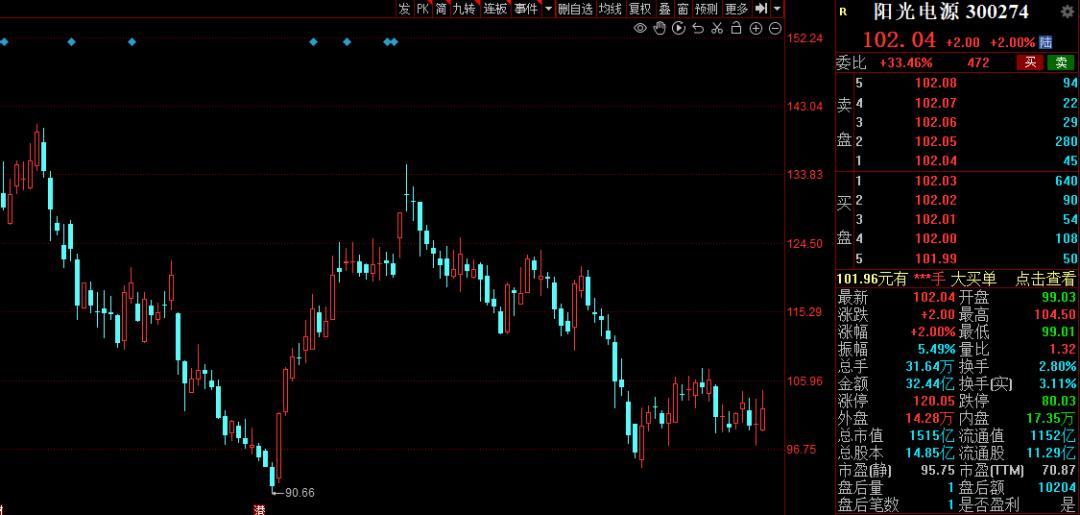1080x515 pixels.
Task: Expand the dropdown arrow after 事件
Action: [548, 9]
